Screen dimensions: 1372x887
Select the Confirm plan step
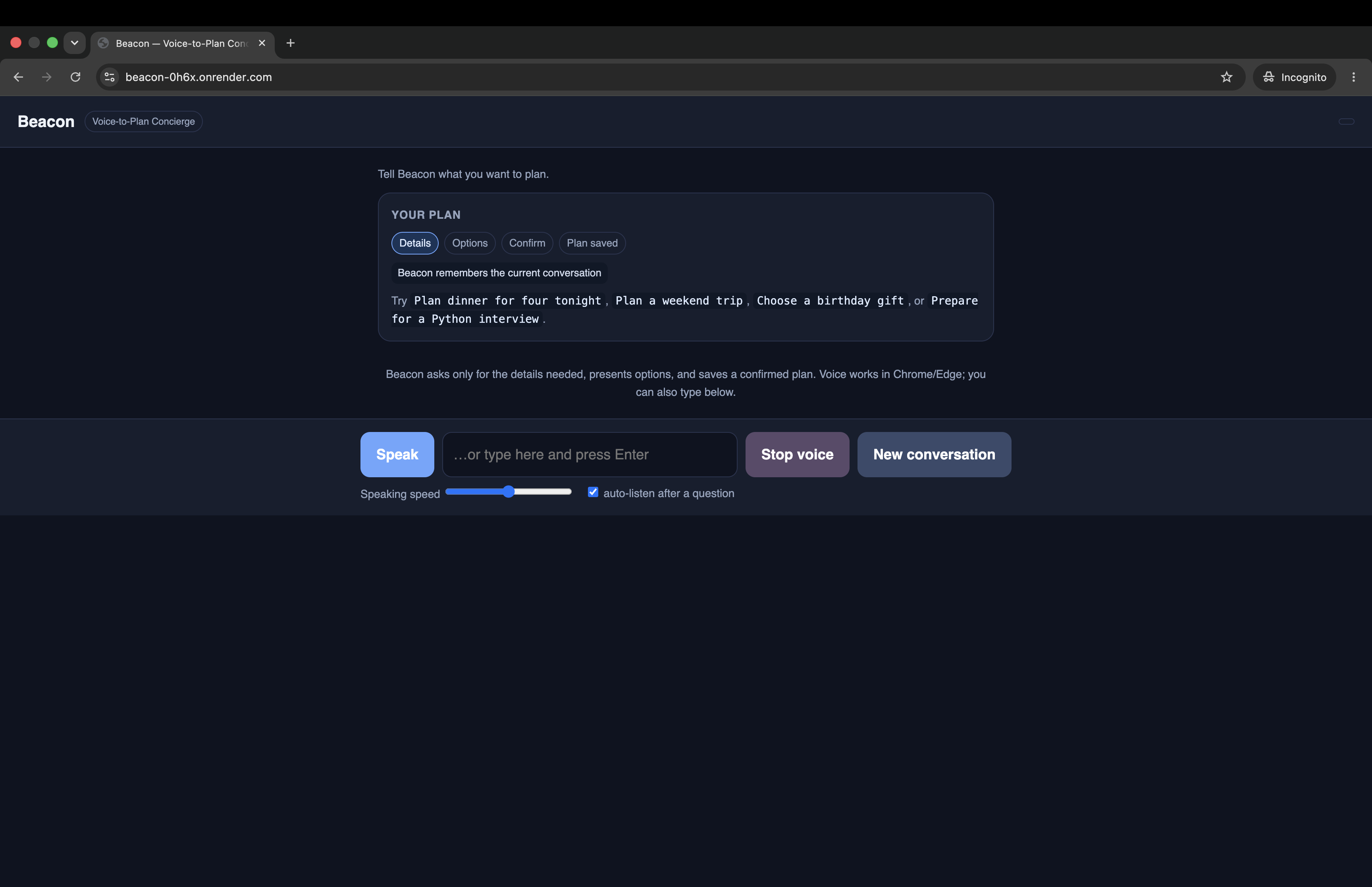(x=527, y=243)
